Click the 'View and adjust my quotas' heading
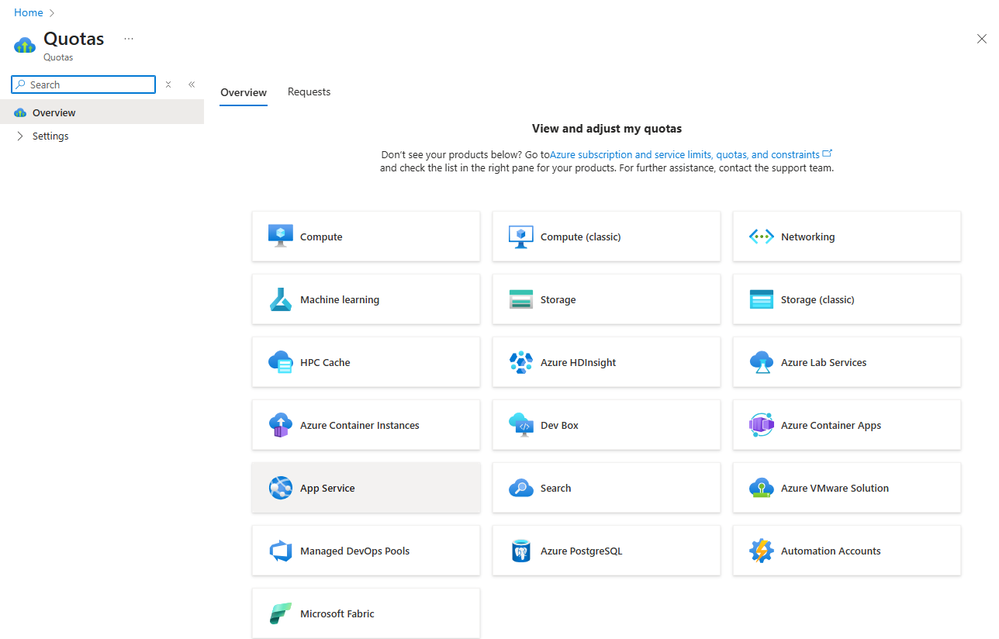Screen dimensions: 999x639 pyautogui.click(x=607, y=129)
